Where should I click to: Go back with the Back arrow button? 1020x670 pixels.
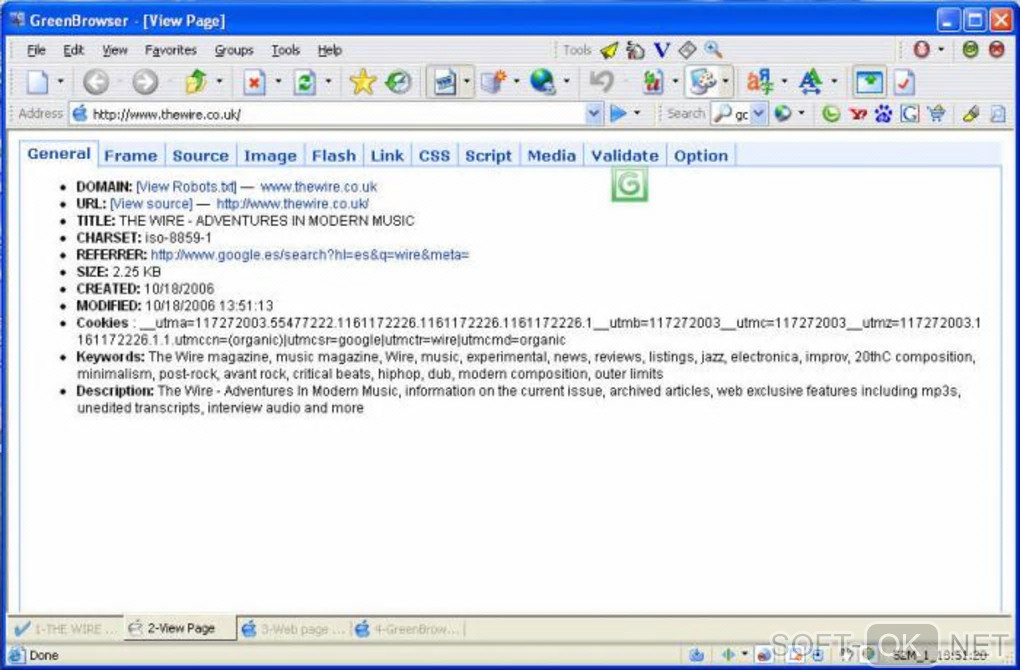(x=96, y=82)
